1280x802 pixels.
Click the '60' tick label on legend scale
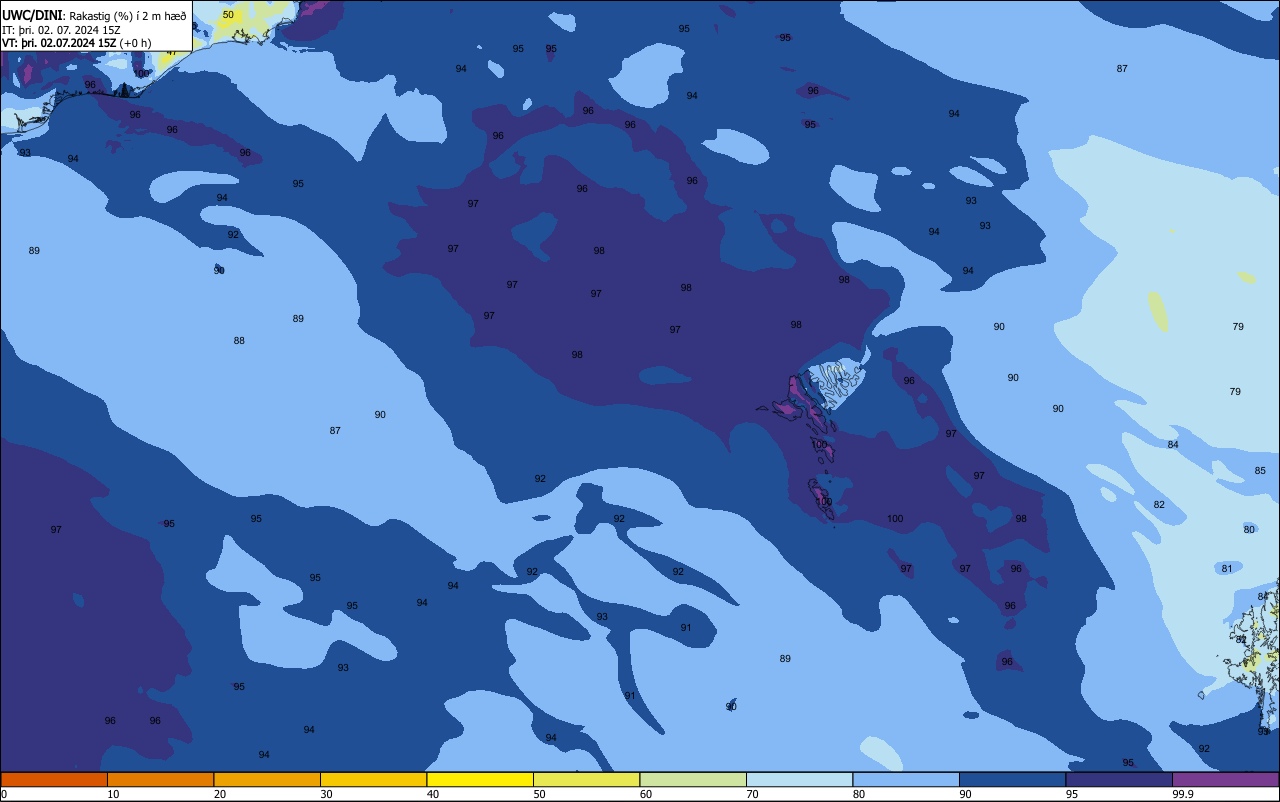[646, 794]
